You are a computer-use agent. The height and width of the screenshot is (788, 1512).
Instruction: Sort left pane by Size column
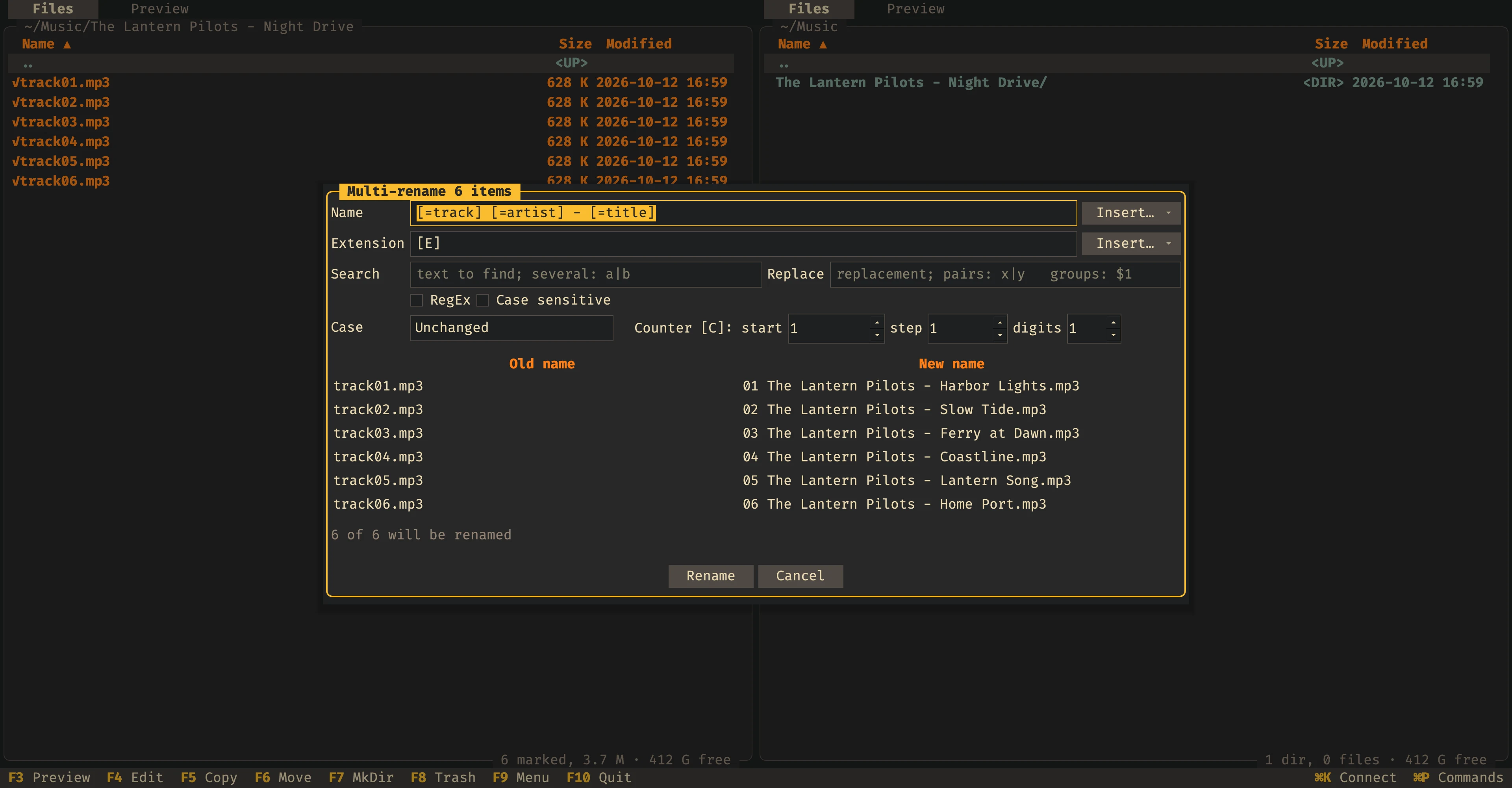[x=575, y=44]
